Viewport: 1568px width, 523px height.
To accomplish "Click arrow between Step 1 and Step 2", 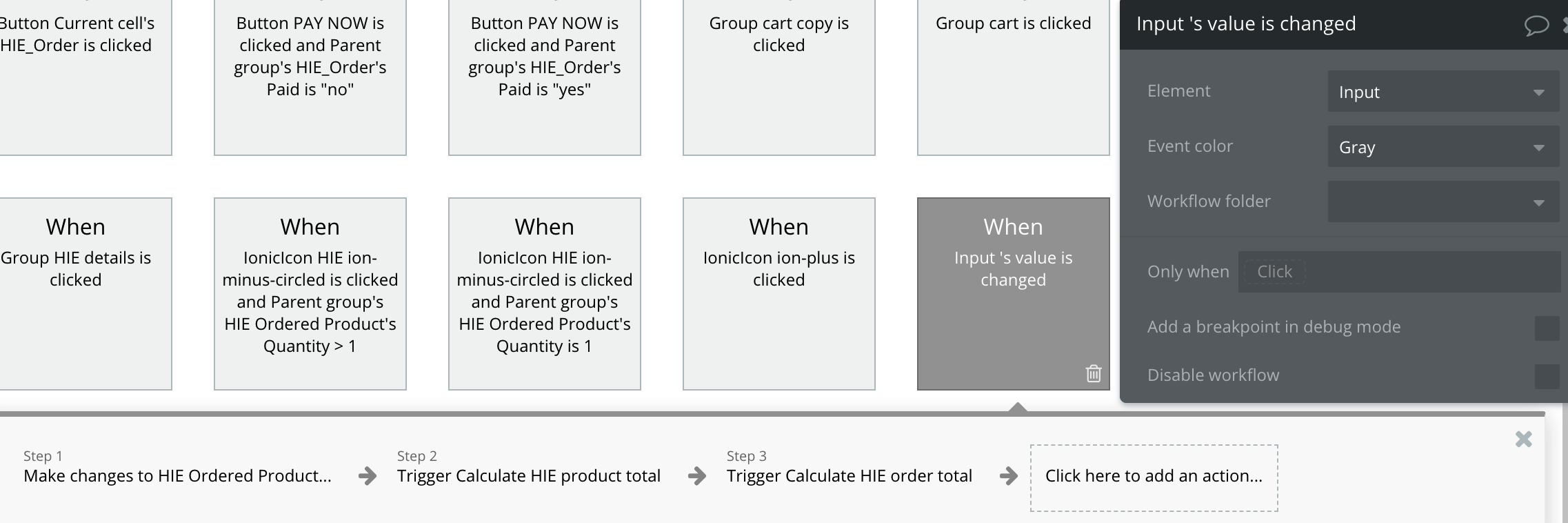I will [x=368, y=476].
